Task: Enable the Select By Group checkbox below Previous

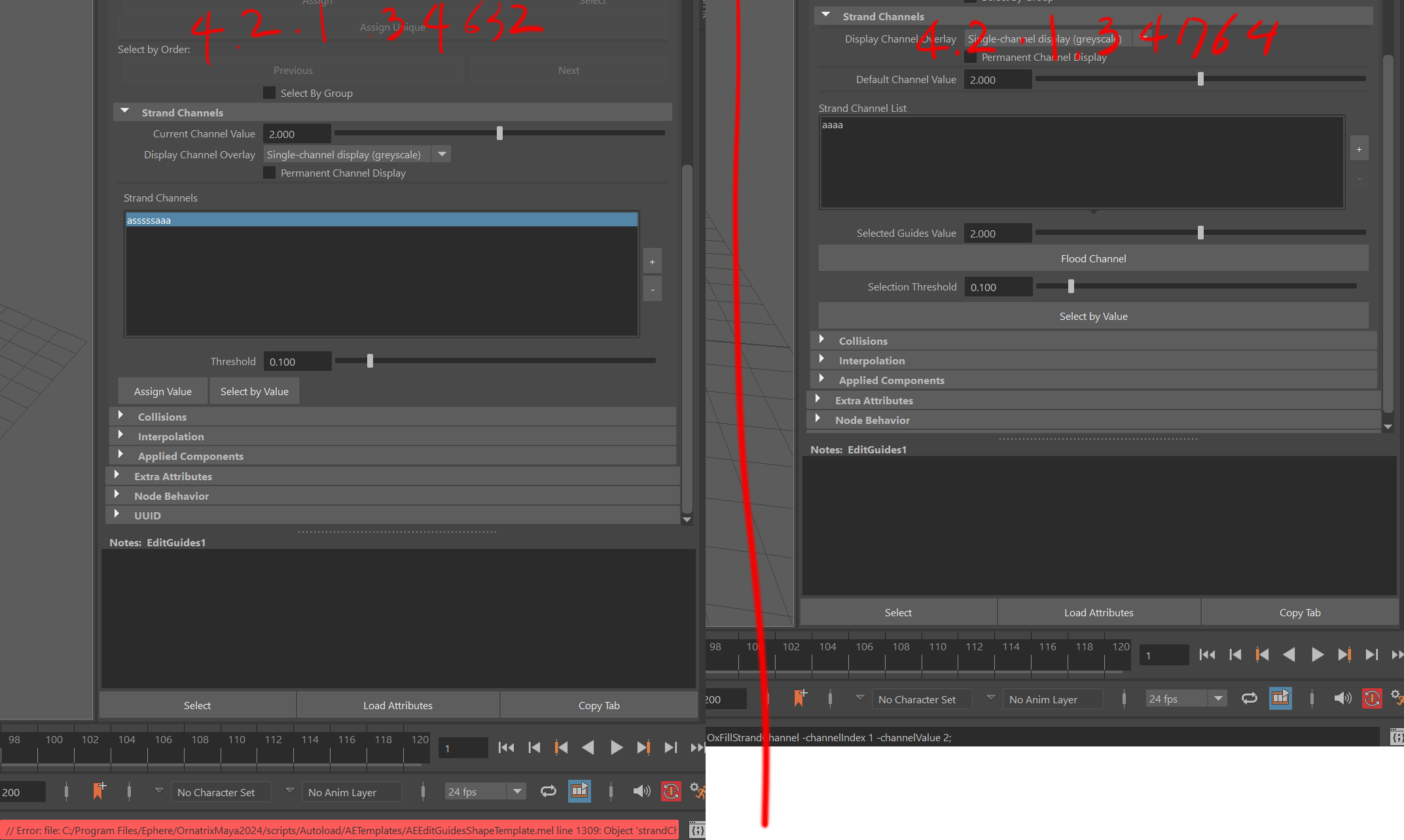Action: [269, 93]
